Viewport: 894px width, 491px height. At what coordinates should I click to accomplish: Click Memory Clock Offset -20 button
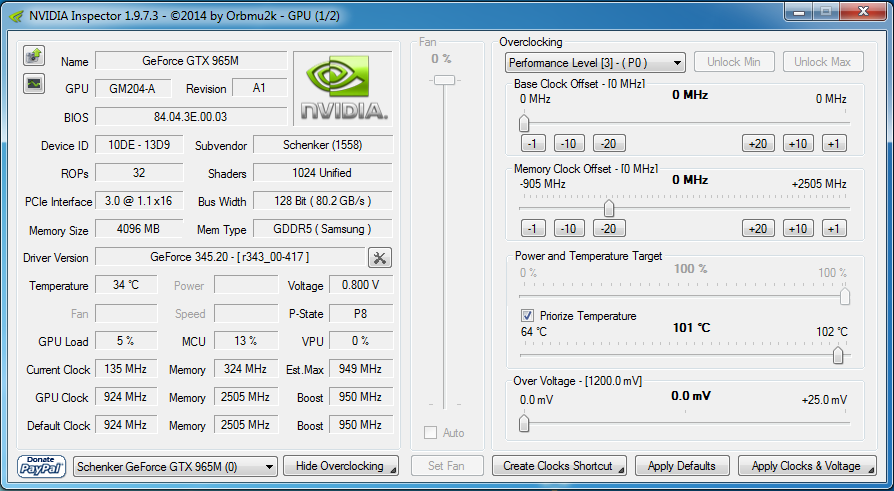(609, 228)
